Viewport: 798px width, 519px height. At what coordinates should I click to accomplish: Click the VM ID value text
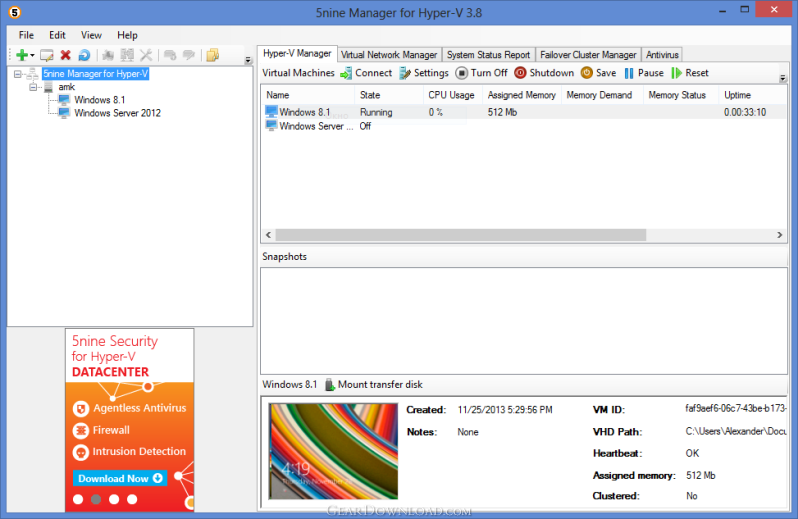735,409
